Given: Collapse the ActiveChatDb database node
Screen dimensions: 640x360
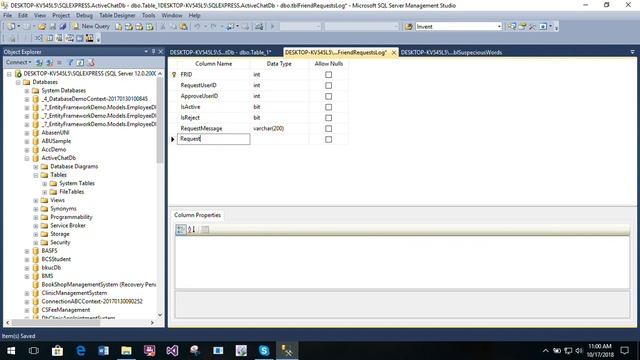Looking at the screenshot, I should 27,158.
